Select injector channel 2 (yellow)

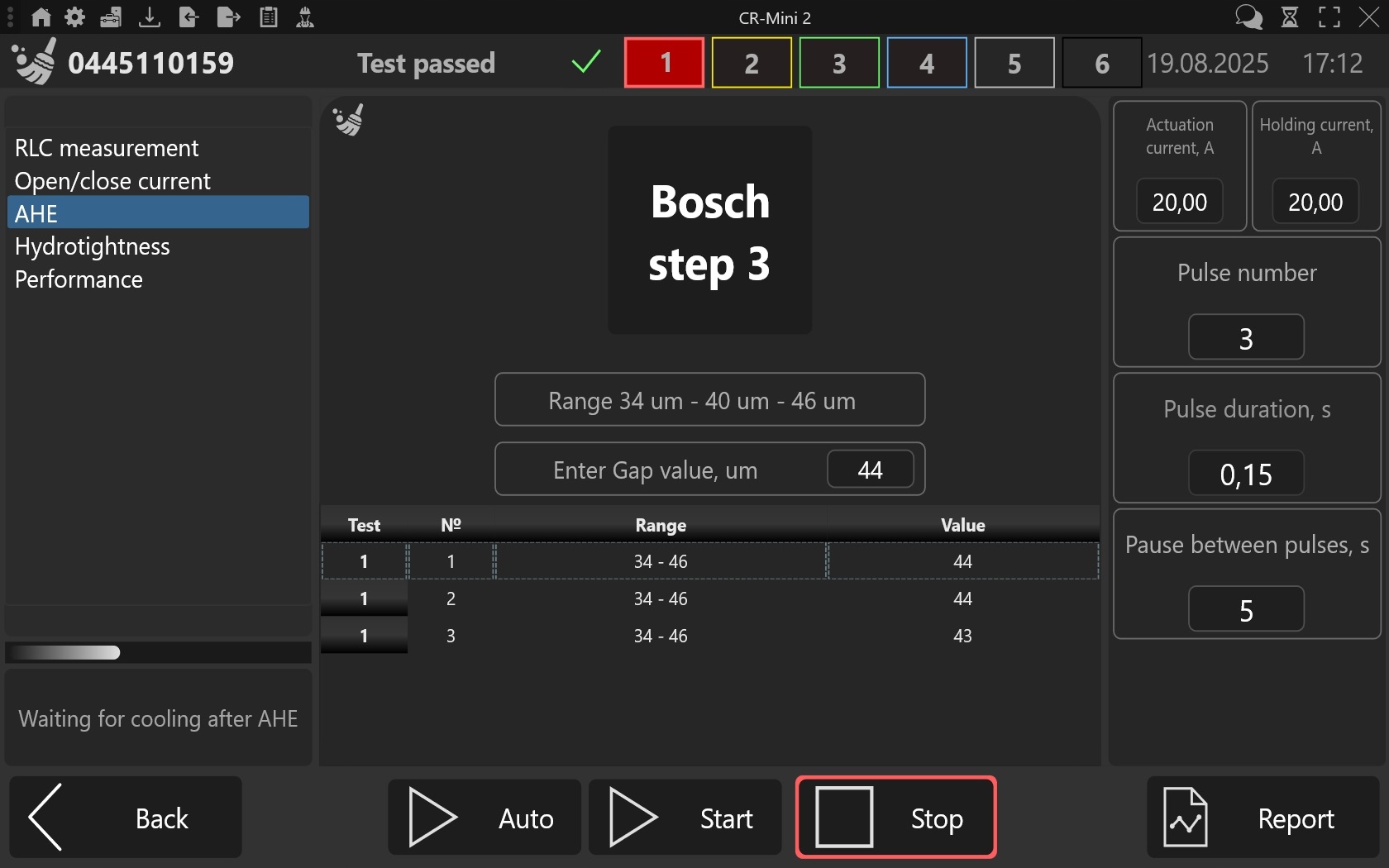752,63
